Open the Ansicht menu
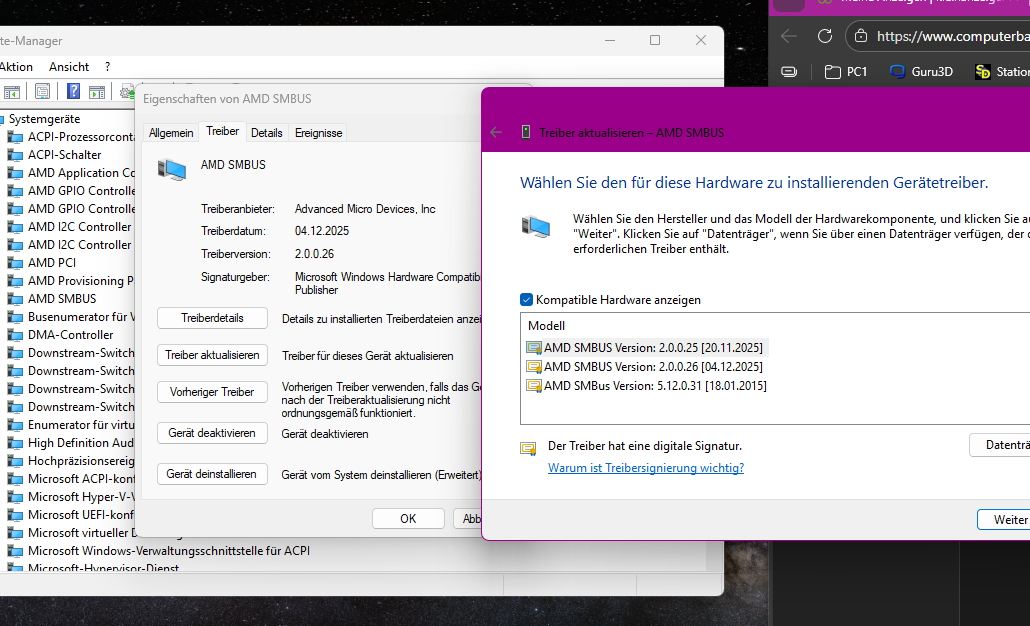 [x=69, y=66]
